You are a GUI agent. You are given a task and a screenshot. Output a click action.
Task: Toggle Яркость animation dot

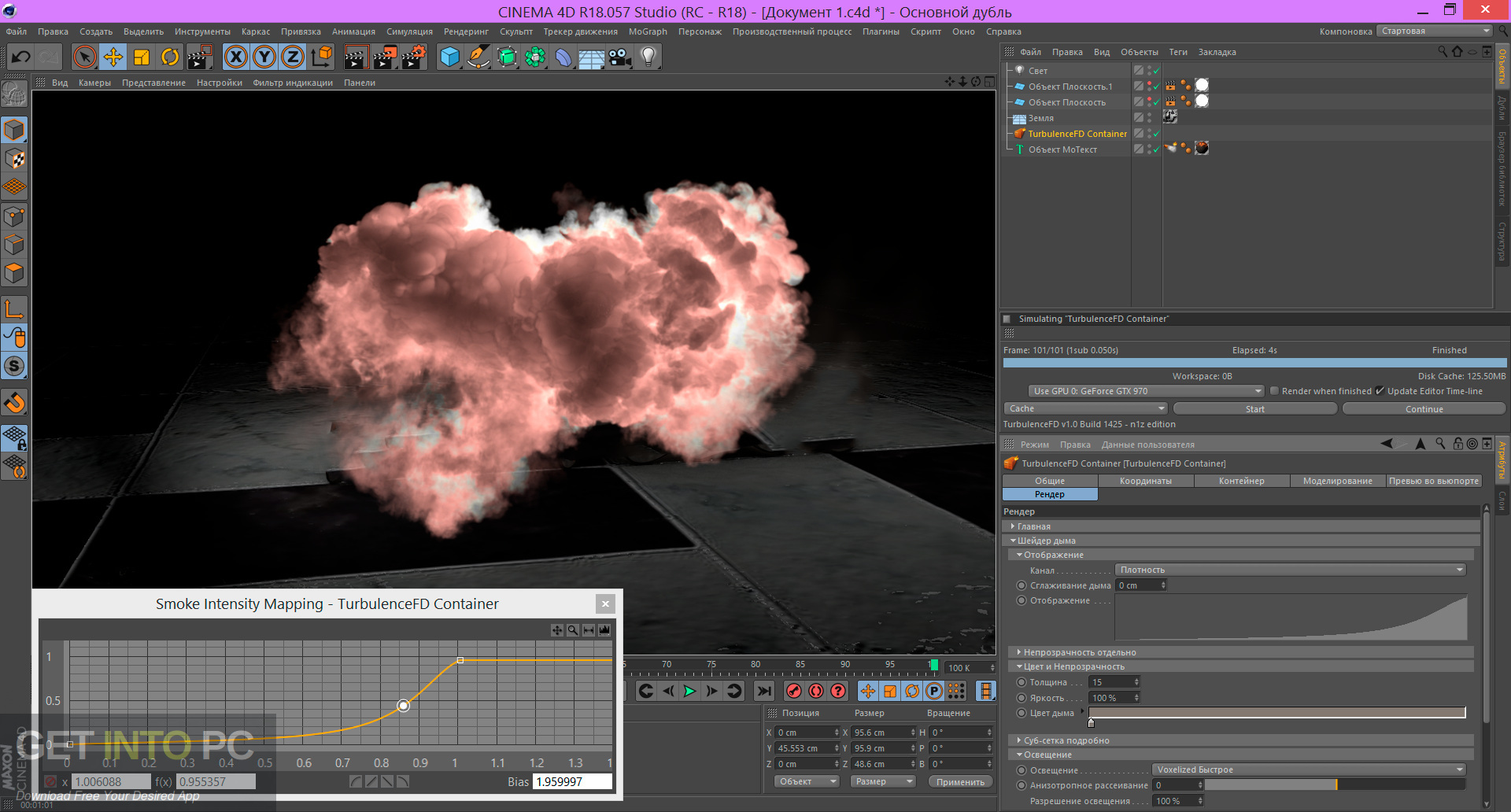pyautogui.click(x=1021, y=698)
